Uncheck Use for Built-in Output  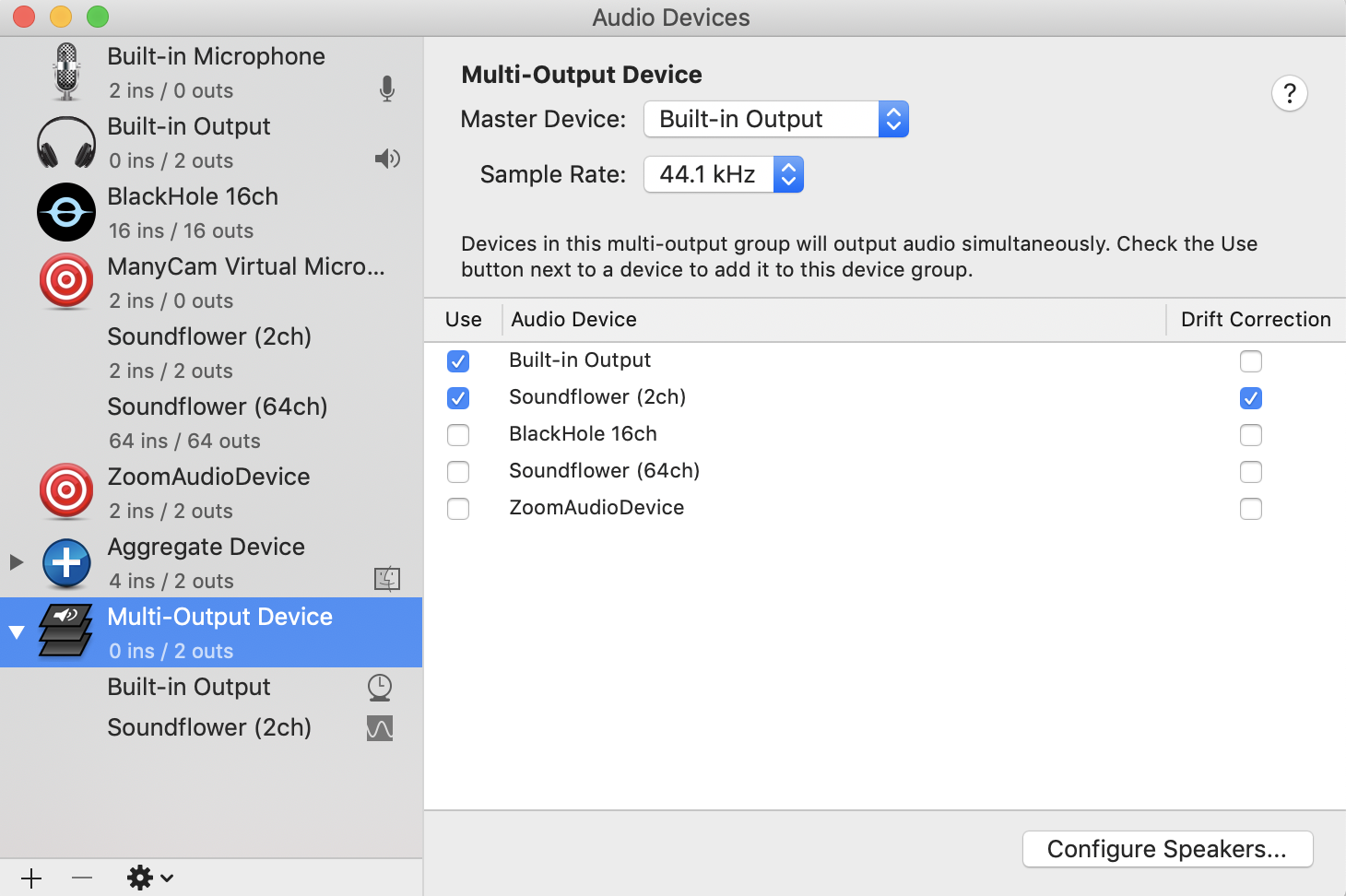coord(458,361)
